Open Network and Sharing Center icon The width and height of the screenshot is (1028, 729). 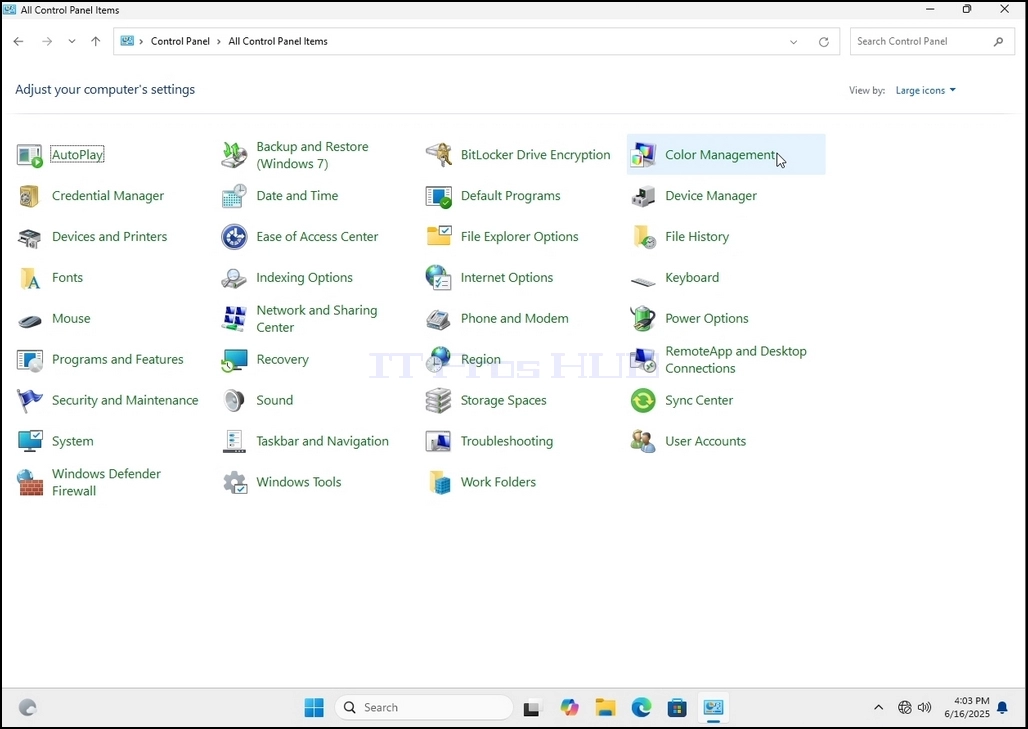point(234,319)
